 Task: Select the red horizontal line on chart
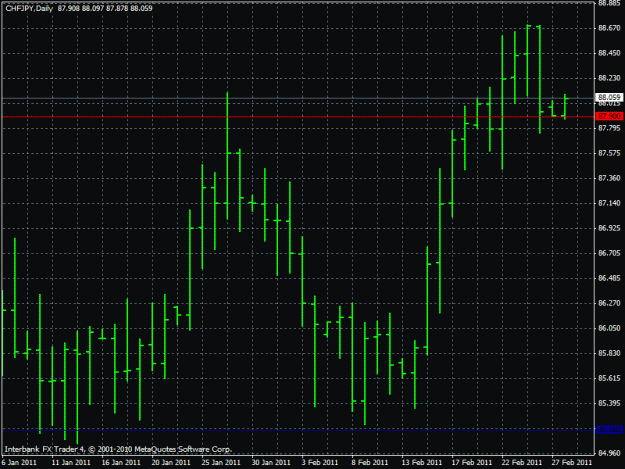[298, 117]
